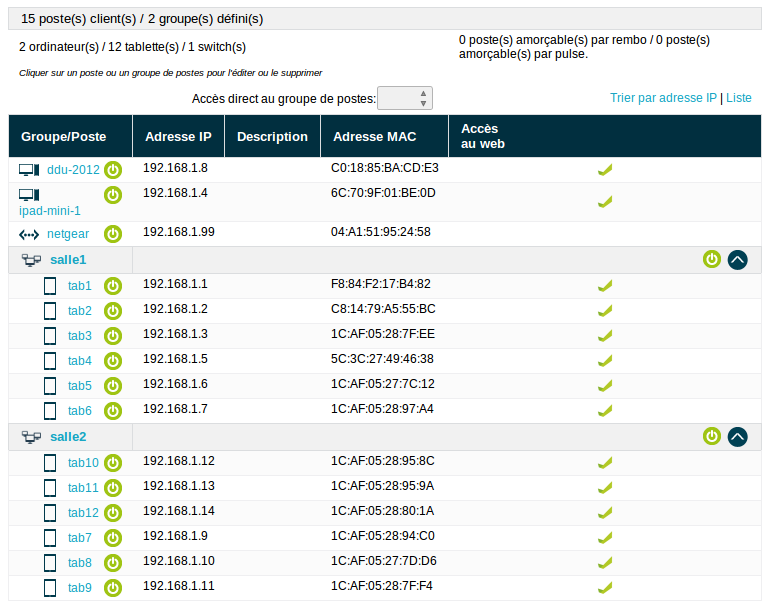The height and width of the screenshot is (611, 770).
Task: Click the network group icon for salle1
Action: coord(31,260)
